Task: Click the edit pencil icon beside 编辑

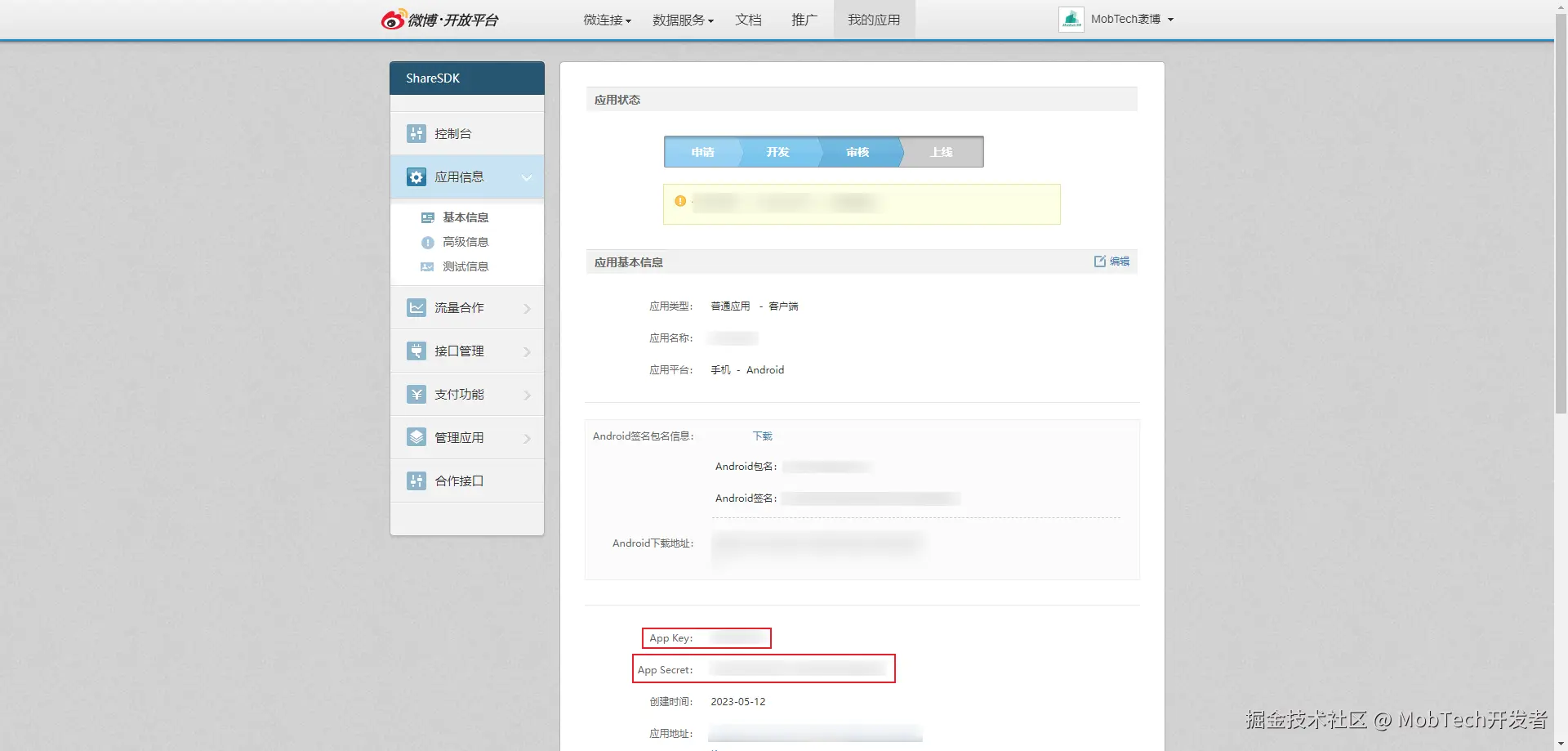Action: click(1100, 261)
